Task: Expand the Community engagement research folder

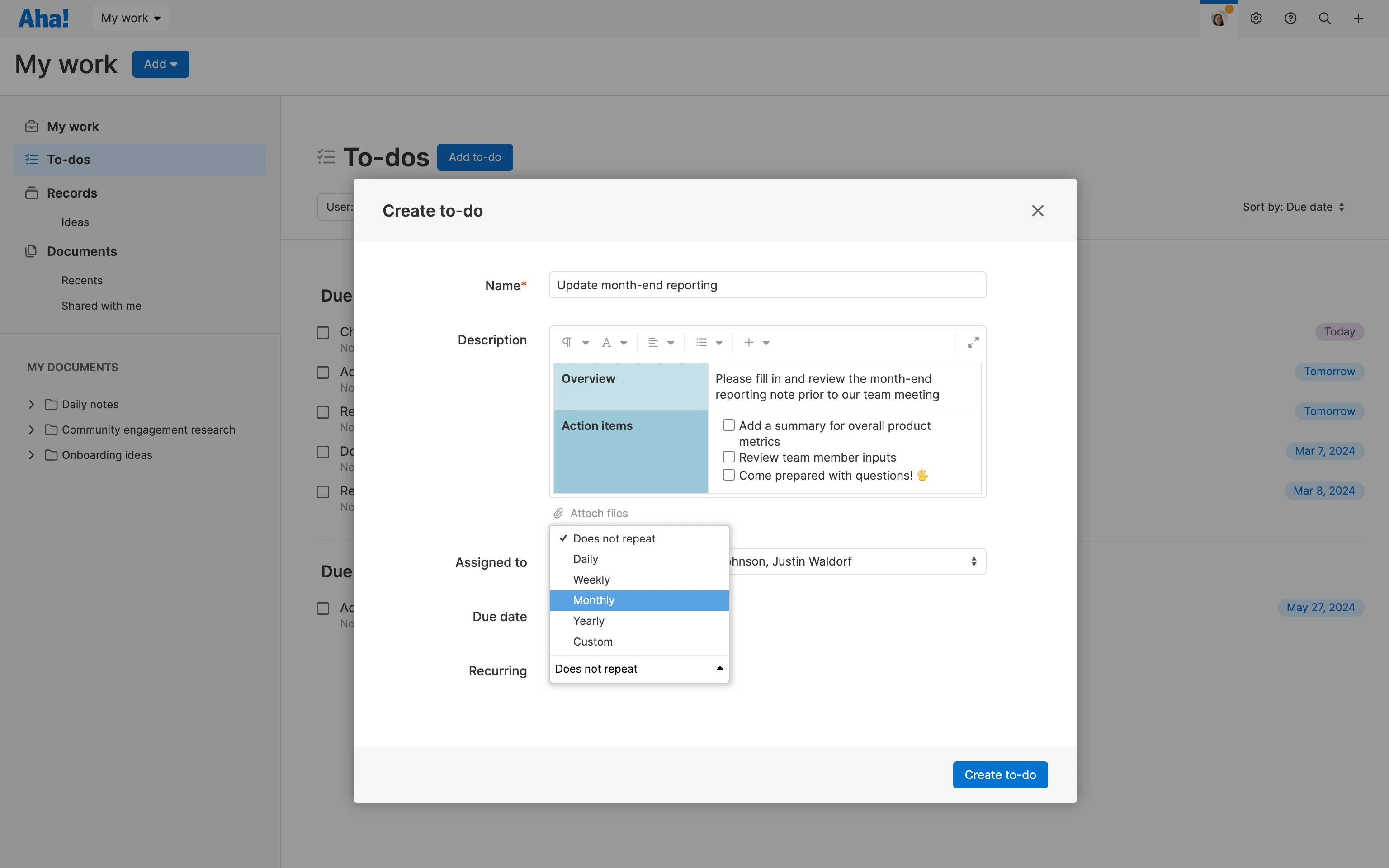Action: click(32, 429)
